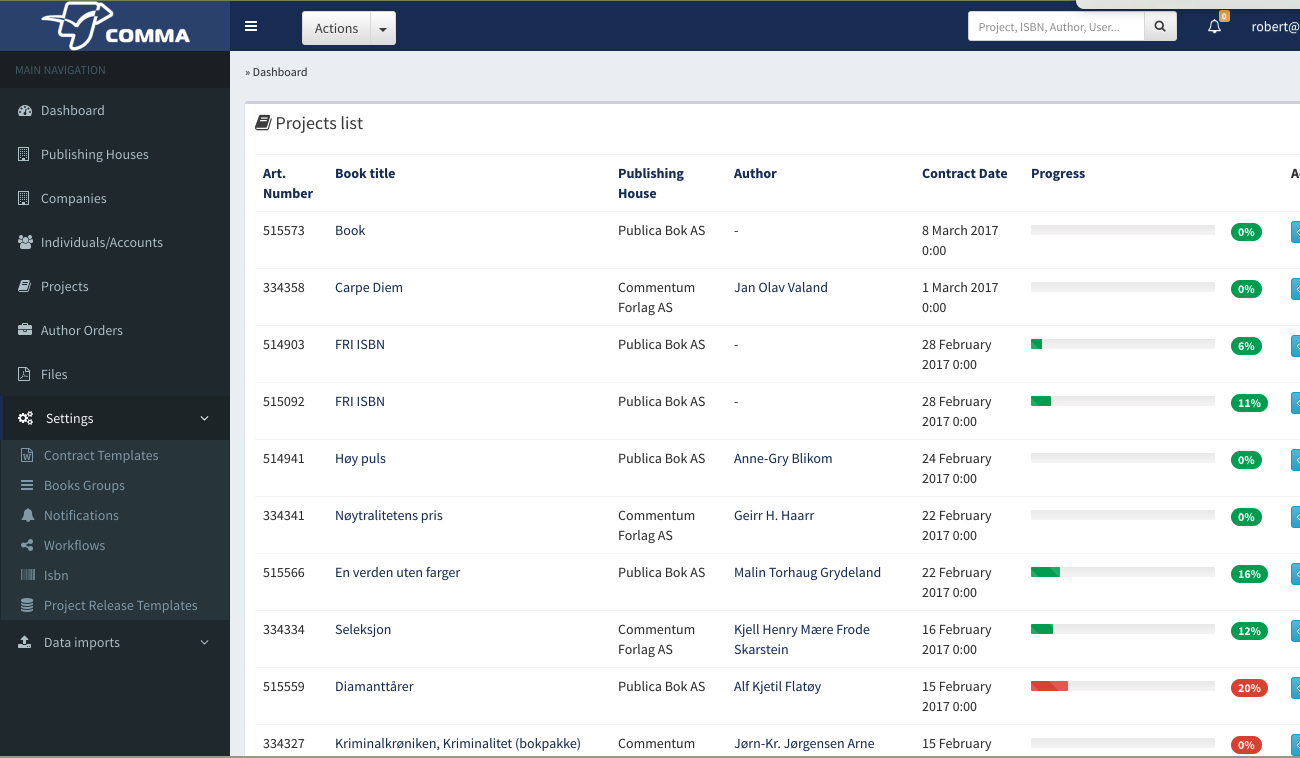Click the Book title column header
The width and height of the screenshot is (1300, 758).
[x=365, y=174]
